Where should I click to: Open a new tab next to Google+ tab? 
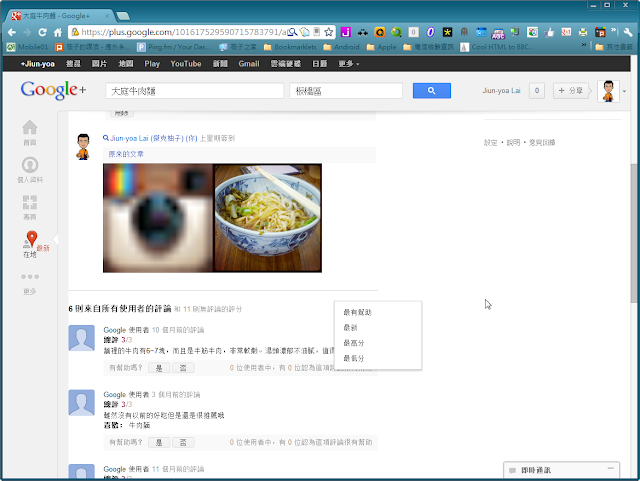[122, 16]
